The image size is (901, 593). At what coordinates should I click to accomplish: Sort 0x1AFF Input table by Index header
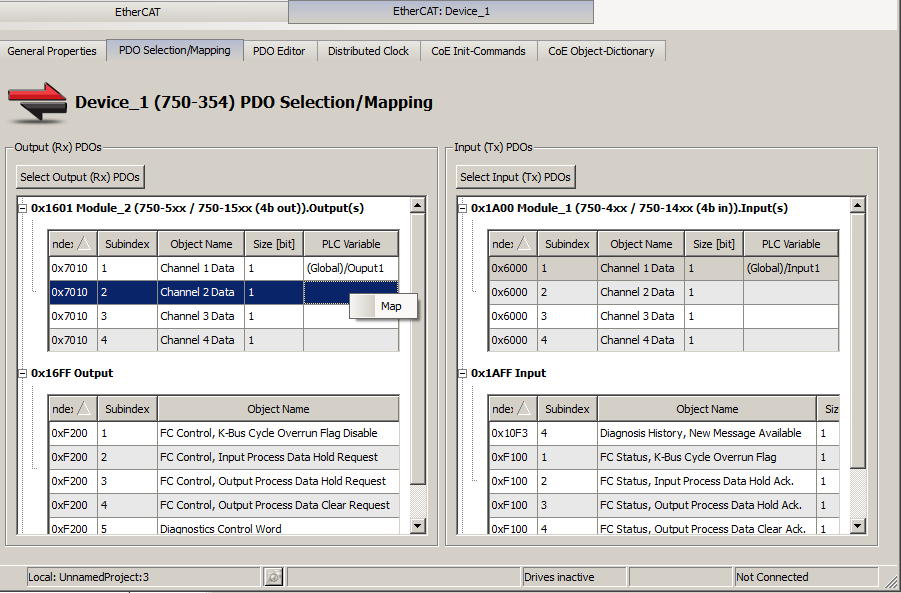513,409
